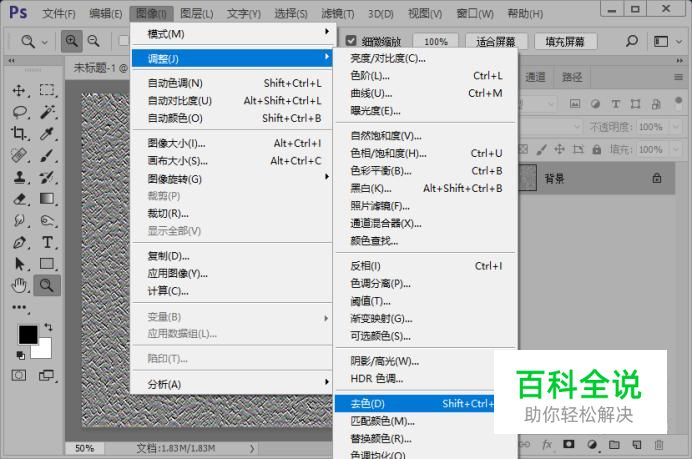Select the Clone Stamp tool
The image size is (692, 459).
[x=19, y=177]
